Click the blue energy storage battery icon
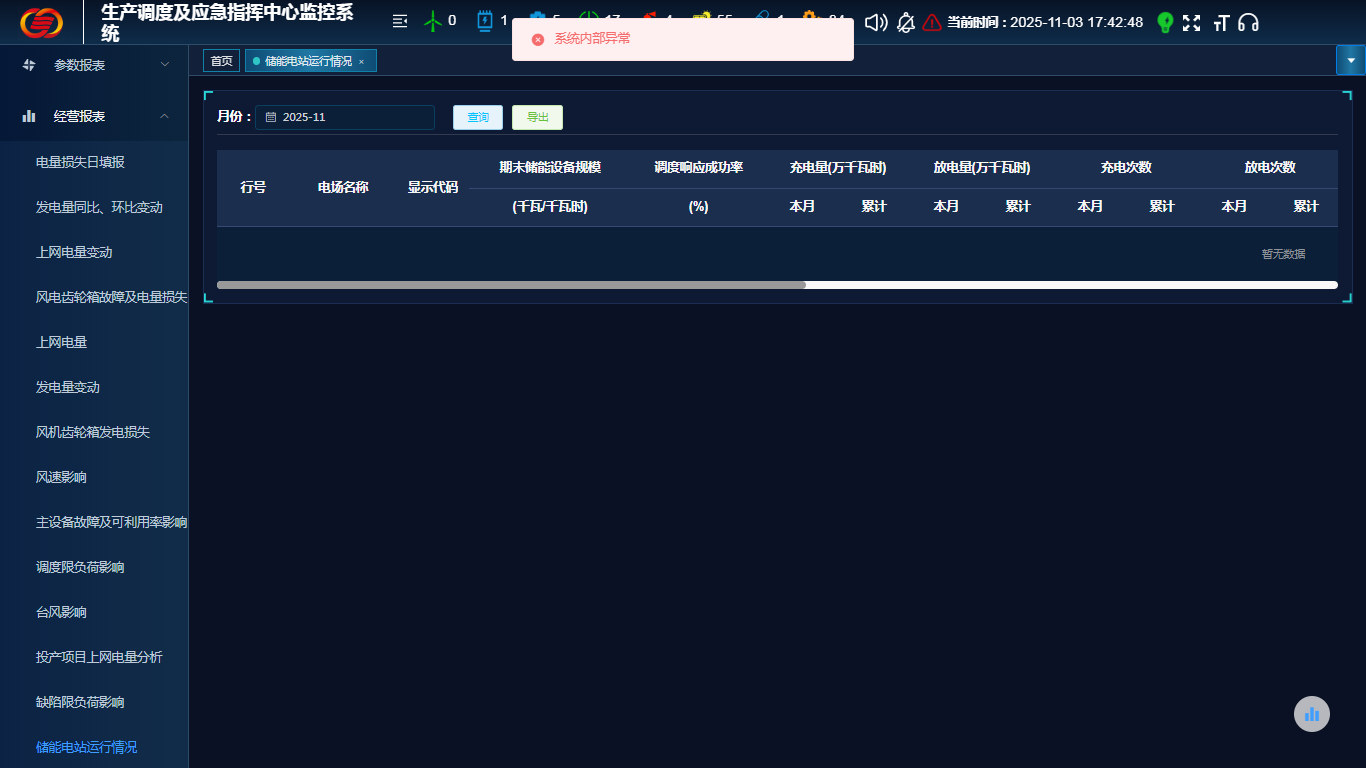 pos(485,21)
